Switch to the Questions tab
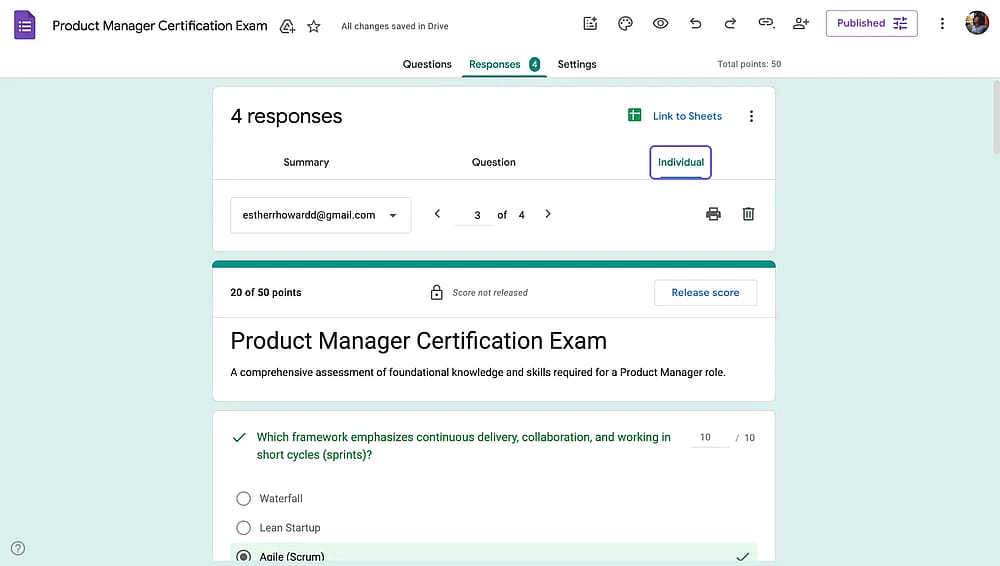The image size is (1000, 566). (427, 64)
